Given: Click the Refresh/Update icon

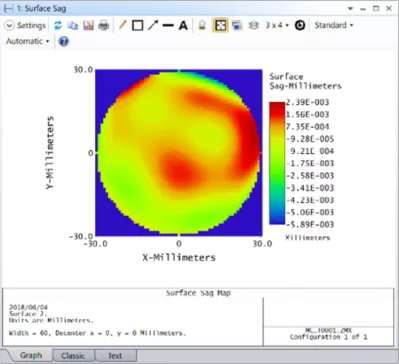Looking at the screenshot, I should (58, 25).
